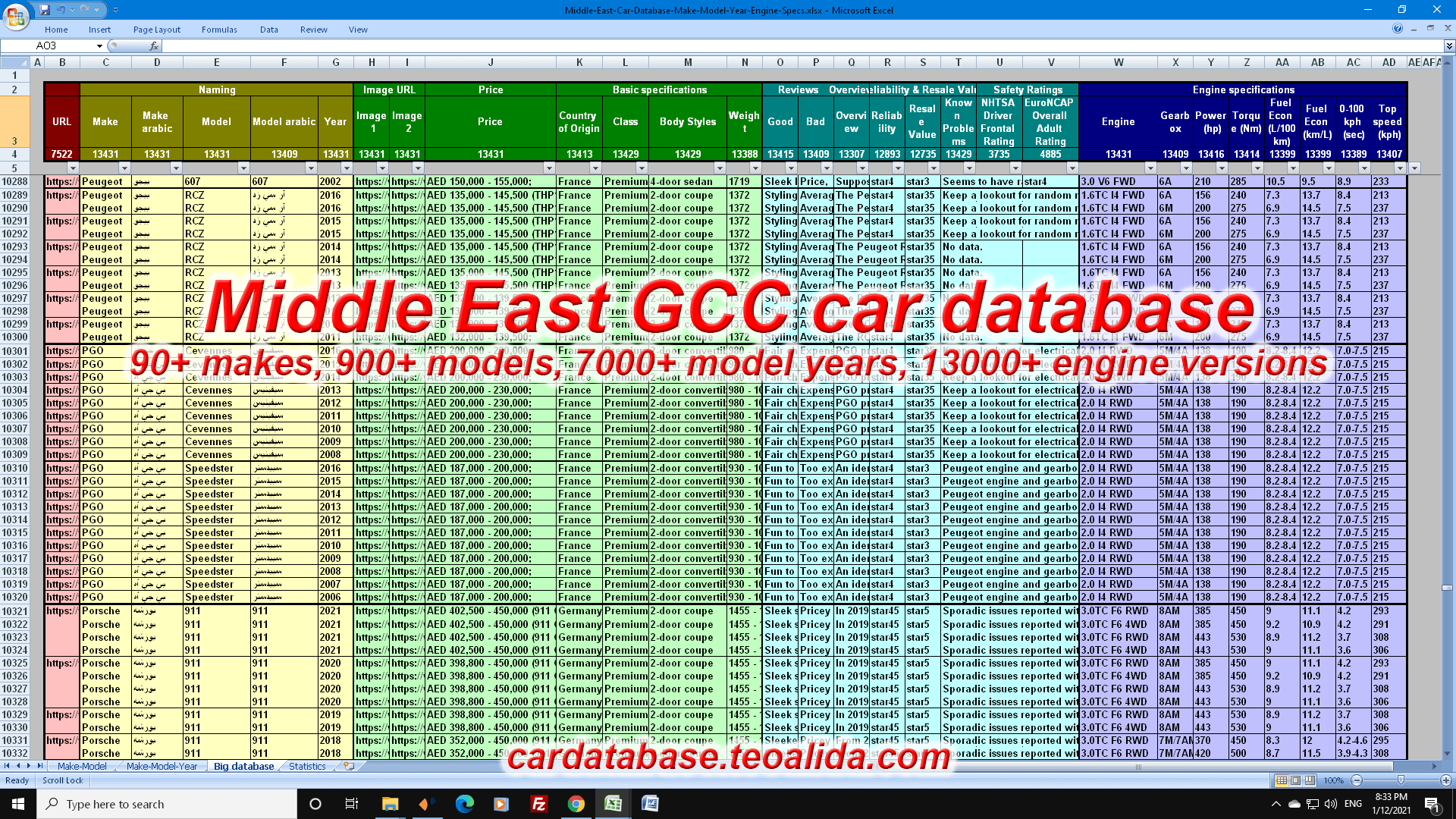Open the Top speed filter dropdown
1456x819 pixels.
[1400, 168]
